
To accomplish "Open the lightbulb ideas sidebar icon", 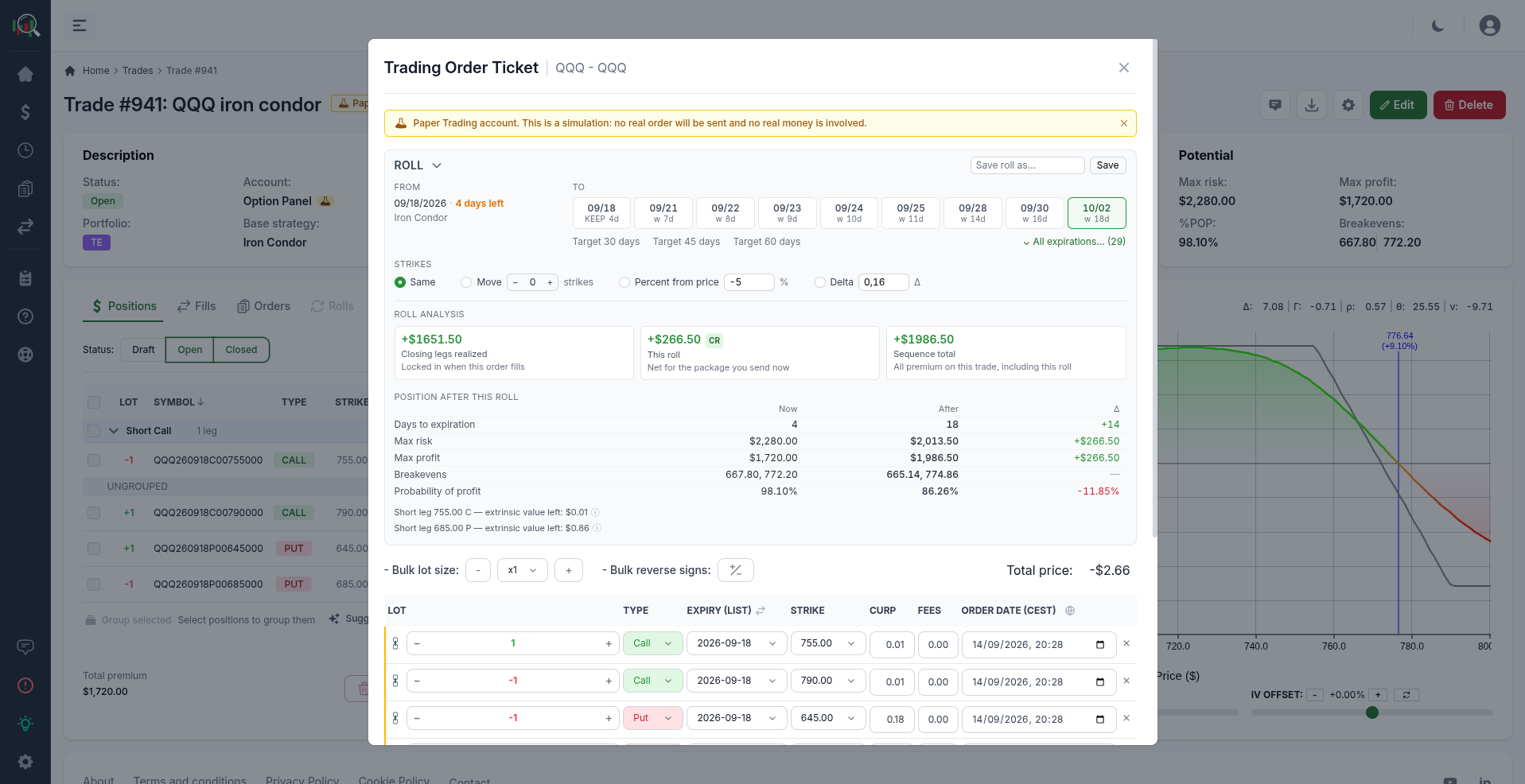I will [x=25, y=724].
